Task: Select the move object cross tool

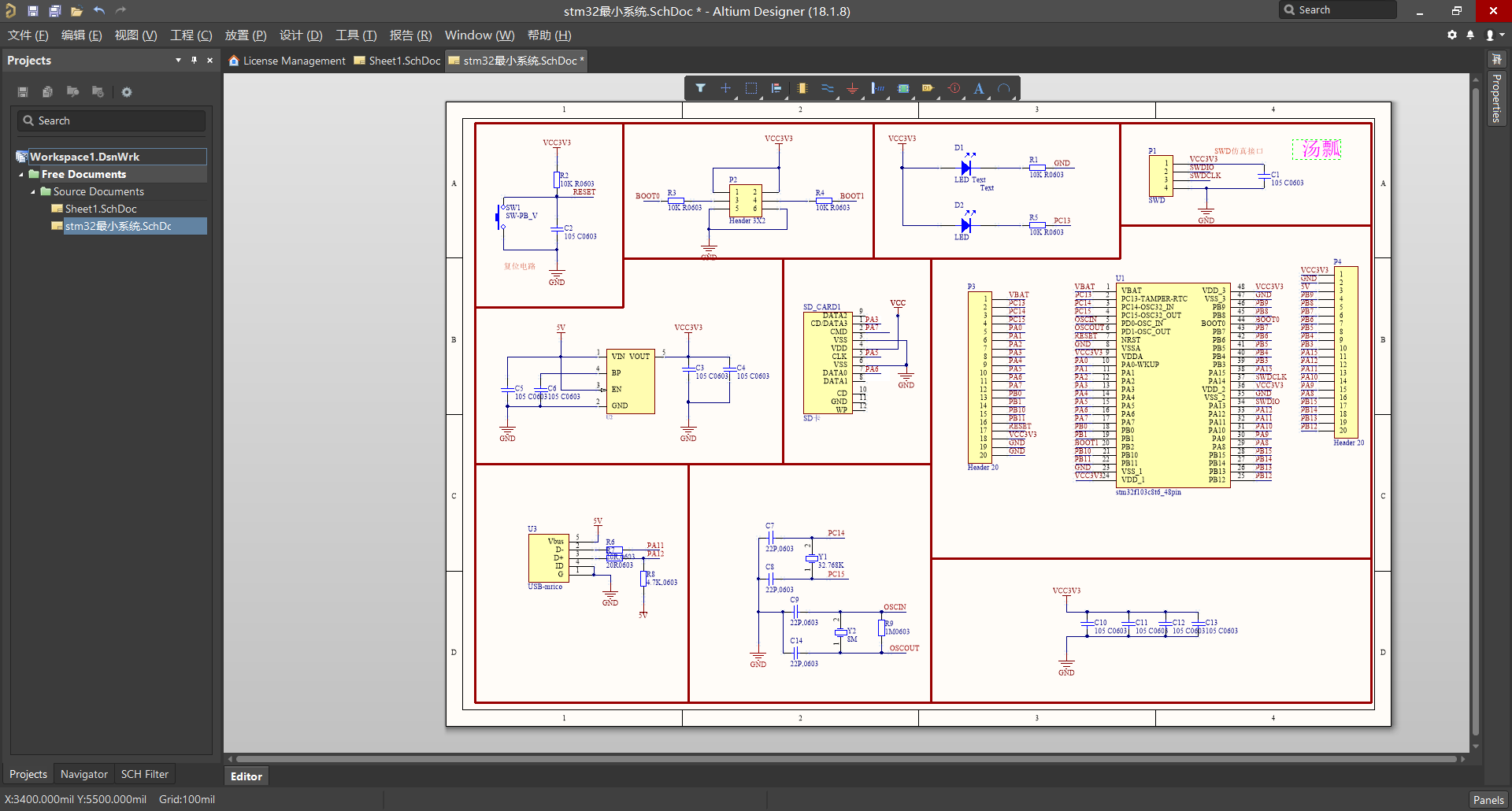Action: tap(725, 88)
